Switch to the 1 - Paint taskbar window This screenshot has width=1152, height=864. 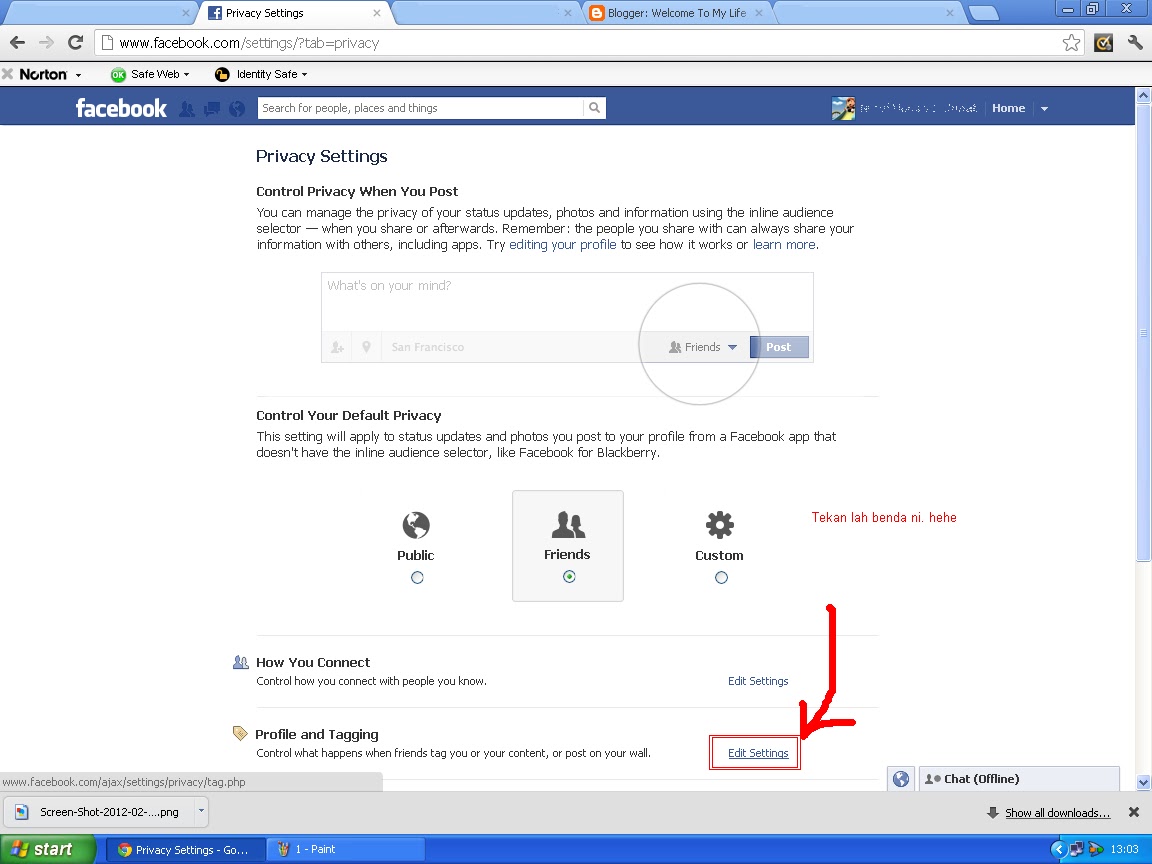(x=345, y=849)
